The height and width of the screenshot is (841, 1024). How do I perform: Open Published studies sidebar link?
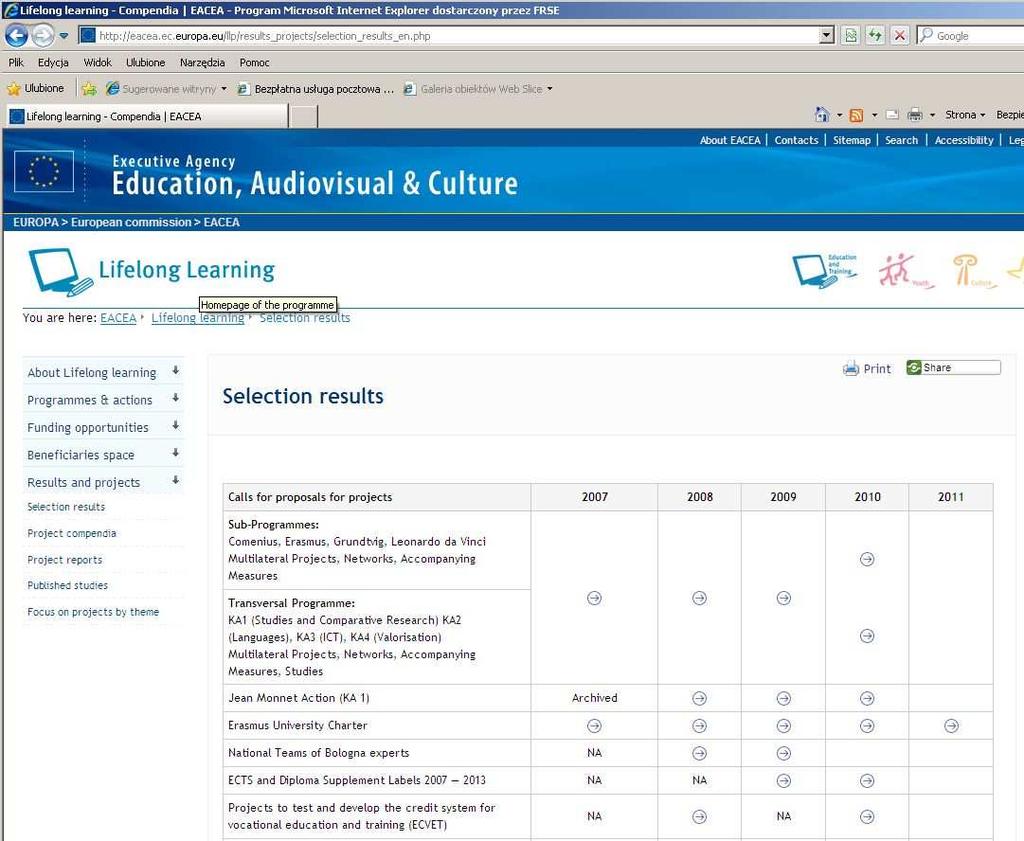point(67,586)
